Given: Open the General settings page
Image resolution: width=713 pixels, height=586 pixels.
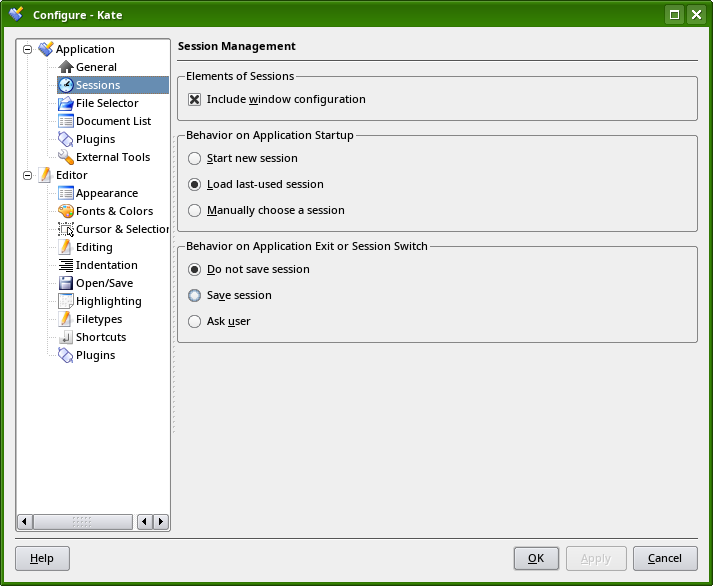Looking at the screenshot, I should coord(96,67).
